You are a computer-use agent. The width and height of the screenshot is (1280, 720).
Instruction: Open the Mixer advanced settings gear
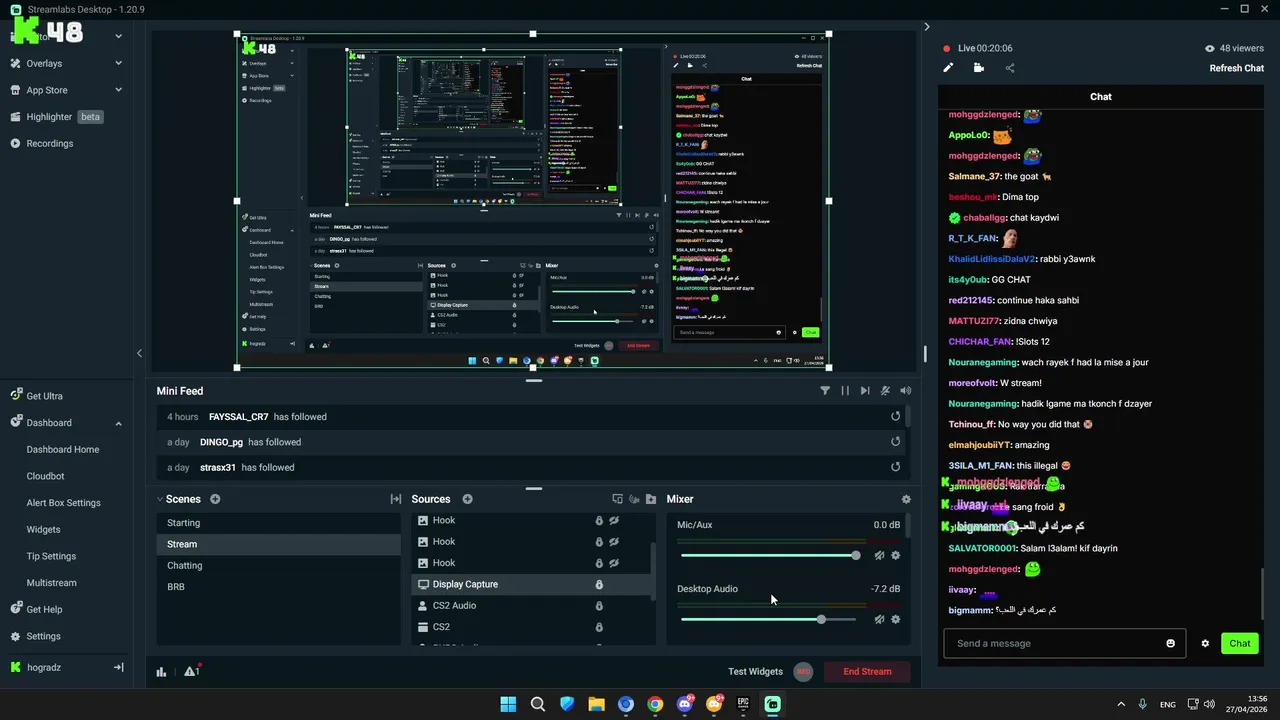pyautogui.click(x=906, y=499)
